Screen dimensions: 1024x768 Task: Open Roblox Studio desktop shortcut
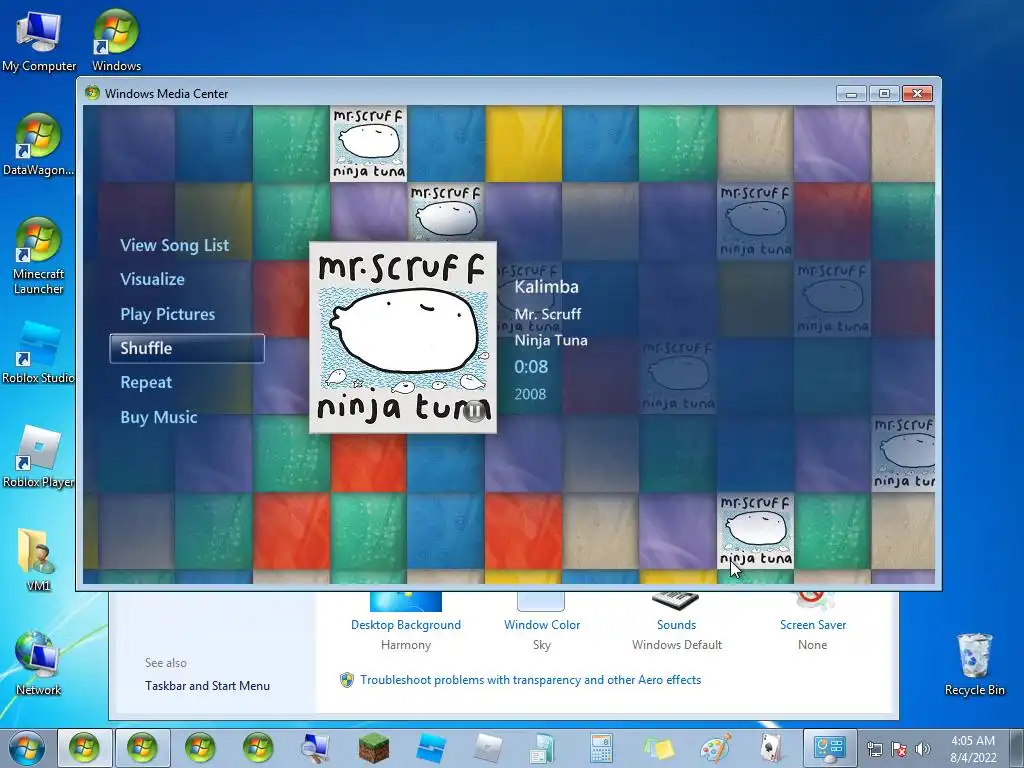(38, 353)
